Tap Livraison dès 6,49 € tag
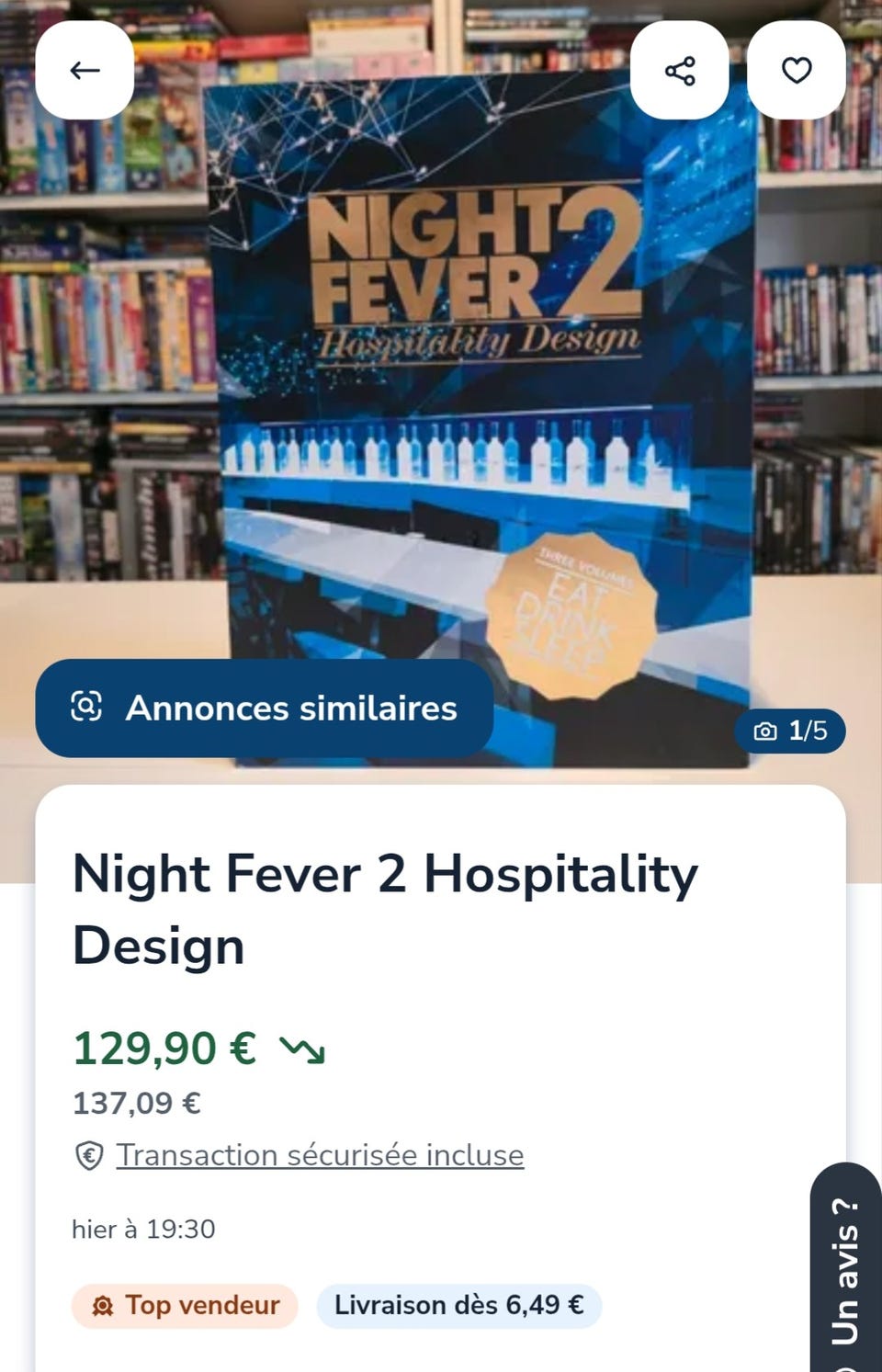882x1372 pixels. [459, 1306]
